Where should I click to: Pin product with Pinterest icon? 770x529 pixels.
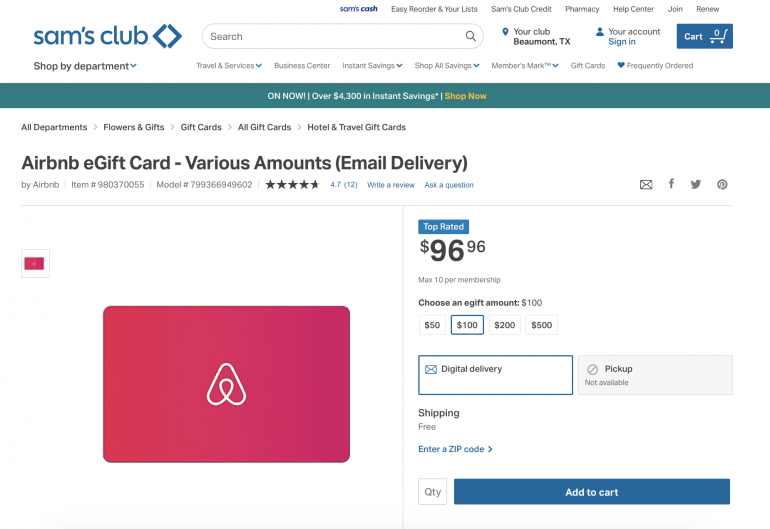[722, 185]
